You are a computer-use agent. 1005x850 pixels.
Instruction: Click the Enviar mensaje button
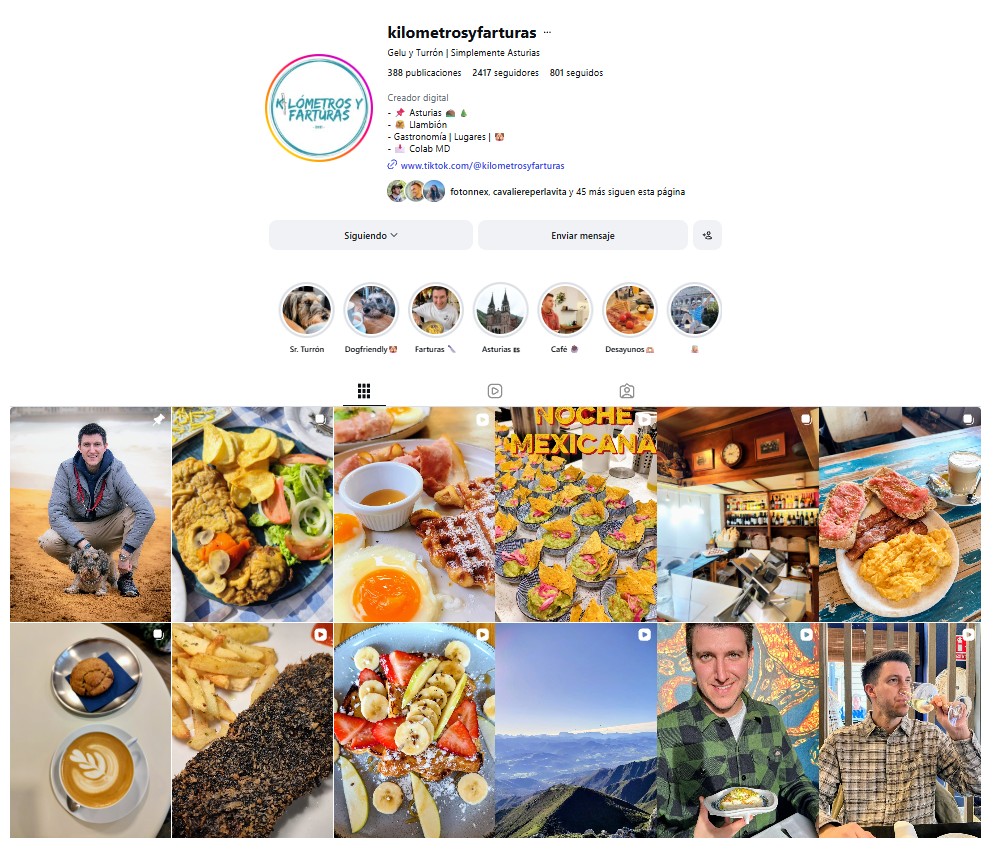(x=583, y=235)
